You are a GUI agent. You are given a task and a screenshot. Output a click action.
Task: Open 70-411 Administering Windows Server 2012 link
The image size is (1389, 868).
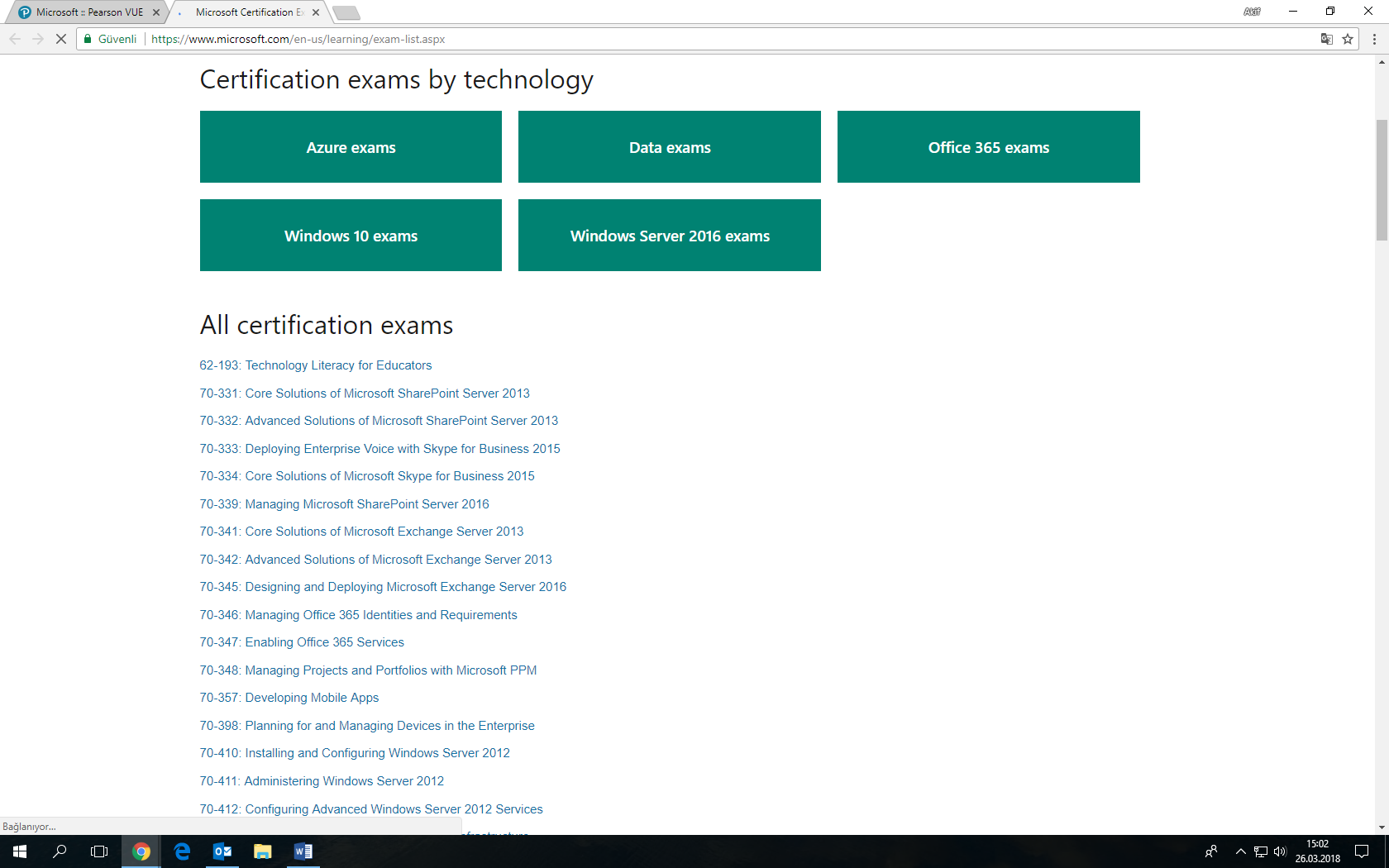322,781
